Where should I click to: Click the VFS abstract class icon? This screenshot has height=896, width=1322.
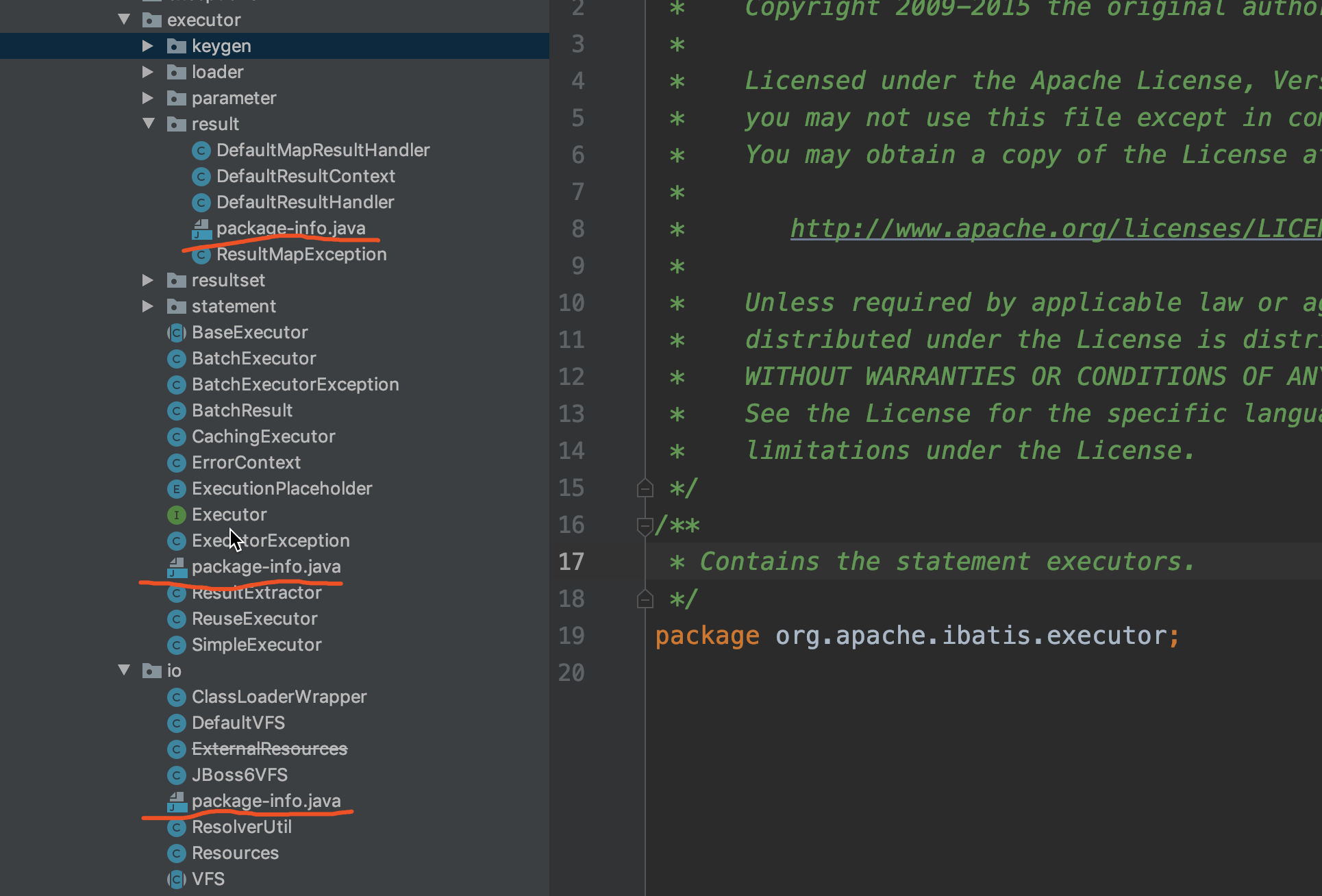[177, 879]
